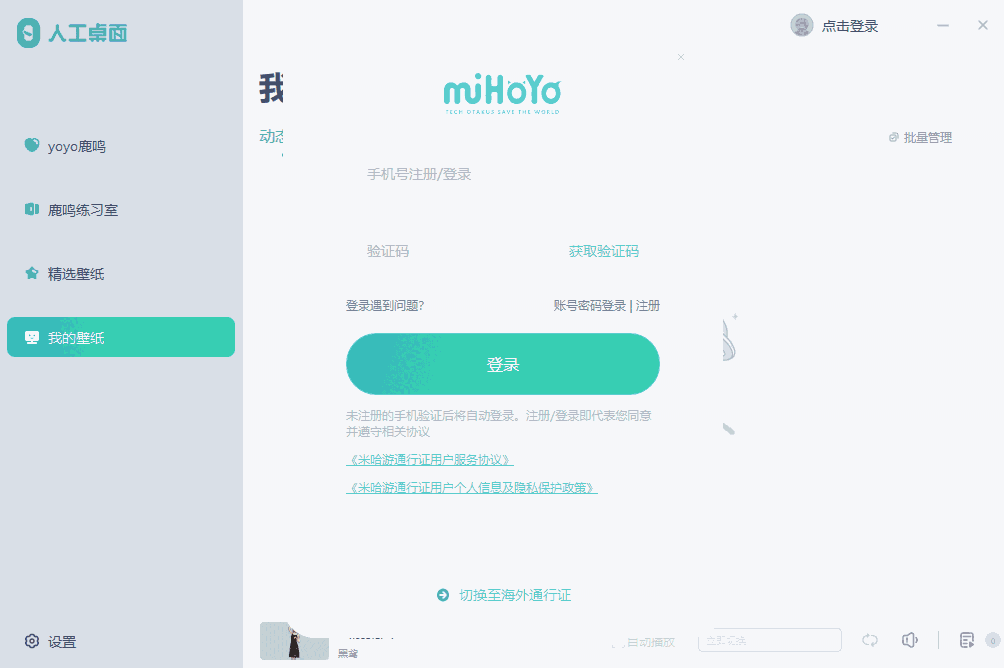Click the 鹿鸣练习室 icon

click(31, 209)
